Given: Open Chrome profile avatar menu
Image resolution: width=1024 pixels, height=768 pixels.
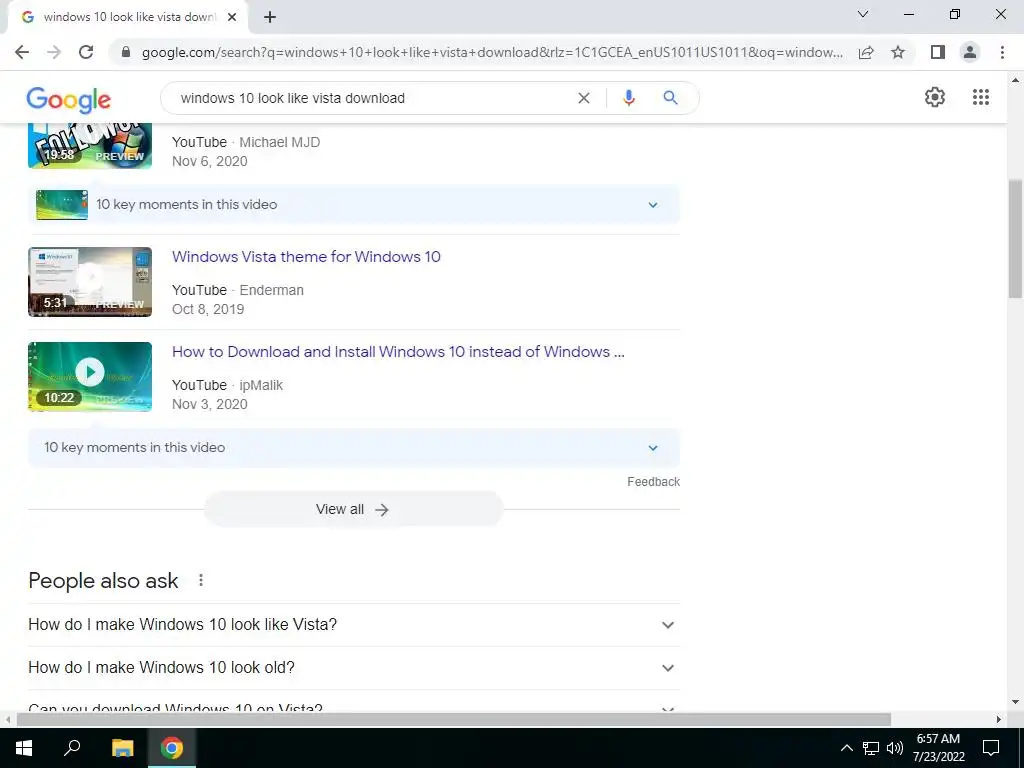Looking at the screenshot, I should (970, 52).
